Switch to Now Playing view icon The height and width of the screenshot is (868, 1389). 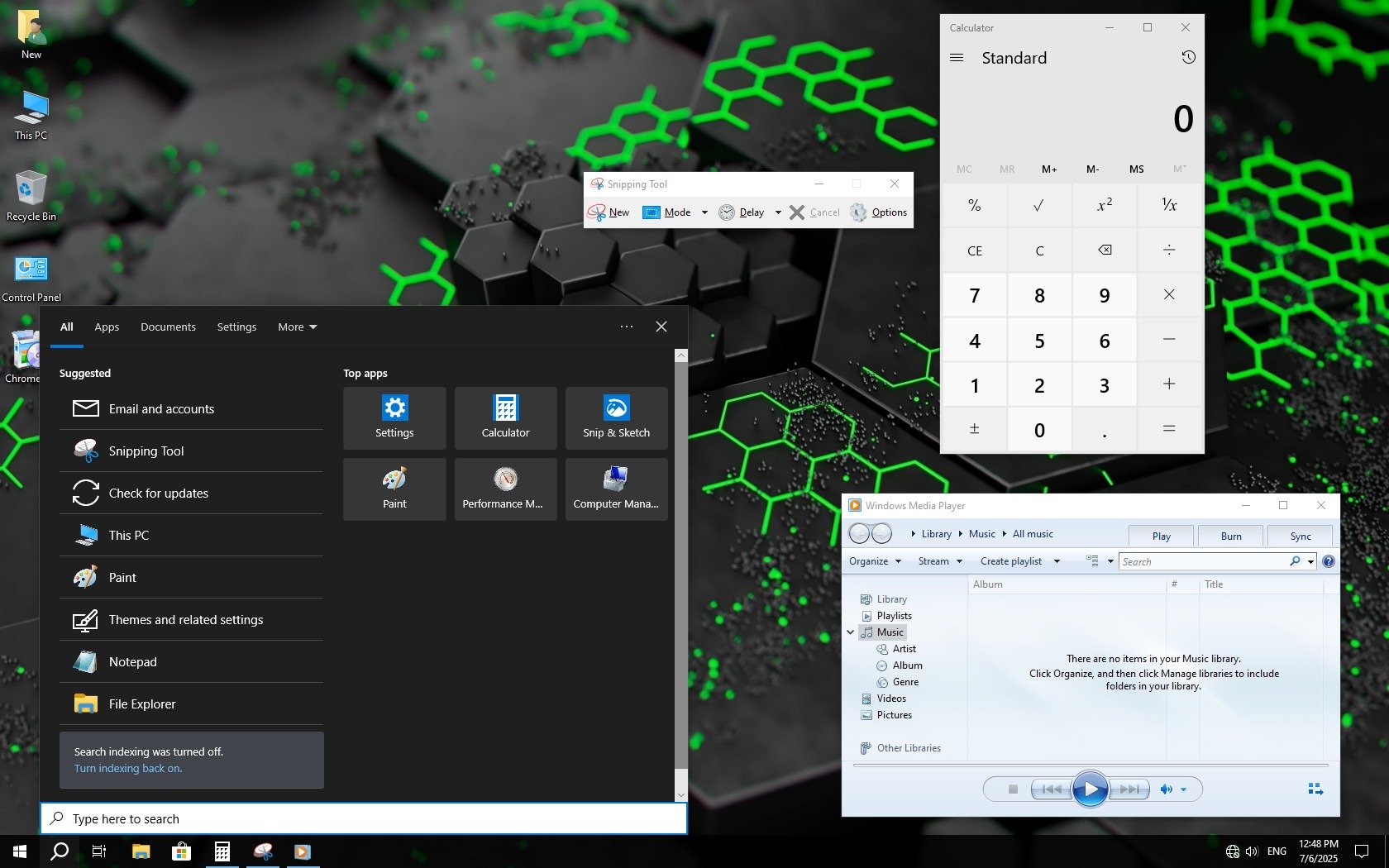click(x=1315, y=789)
